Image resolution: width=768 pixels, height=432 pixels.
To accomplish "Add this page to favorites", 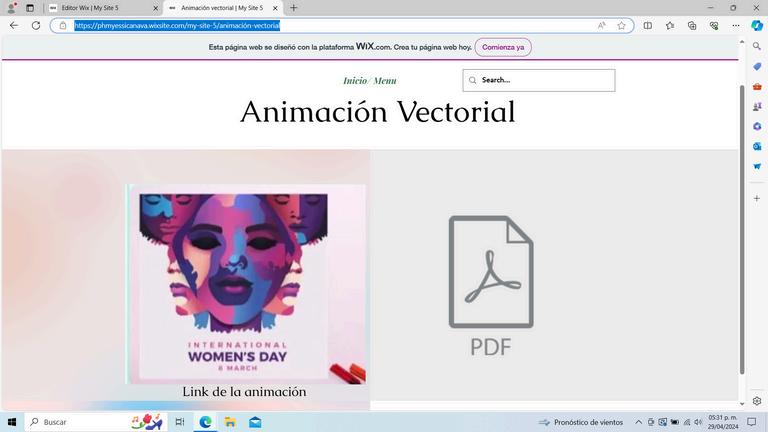I will click(621, 25).
